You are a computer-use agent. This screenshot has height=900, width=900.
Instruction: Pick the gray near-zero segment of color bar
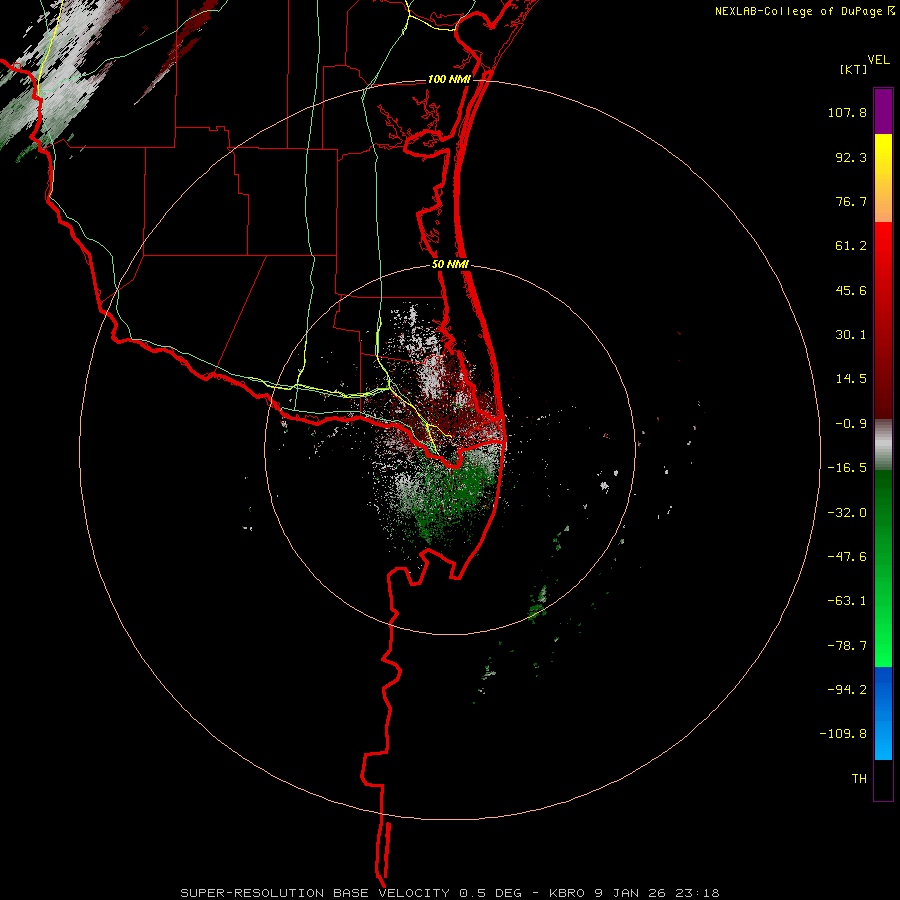(883, 445)
